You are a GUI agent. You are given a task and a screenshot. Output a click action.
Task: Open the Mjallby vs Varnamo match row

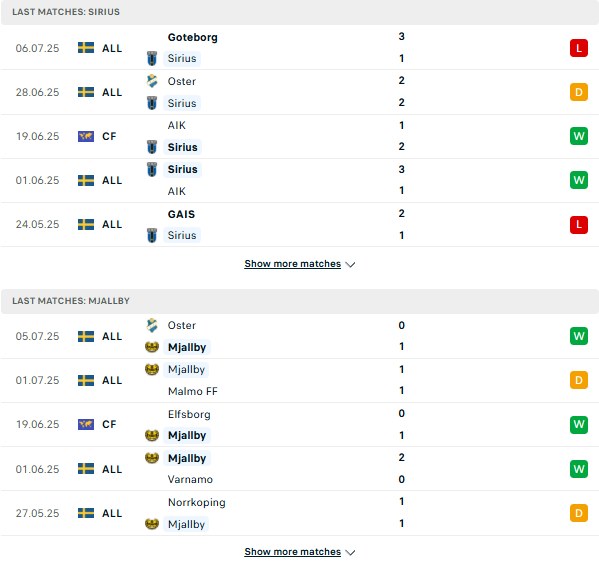coord(300,469)
